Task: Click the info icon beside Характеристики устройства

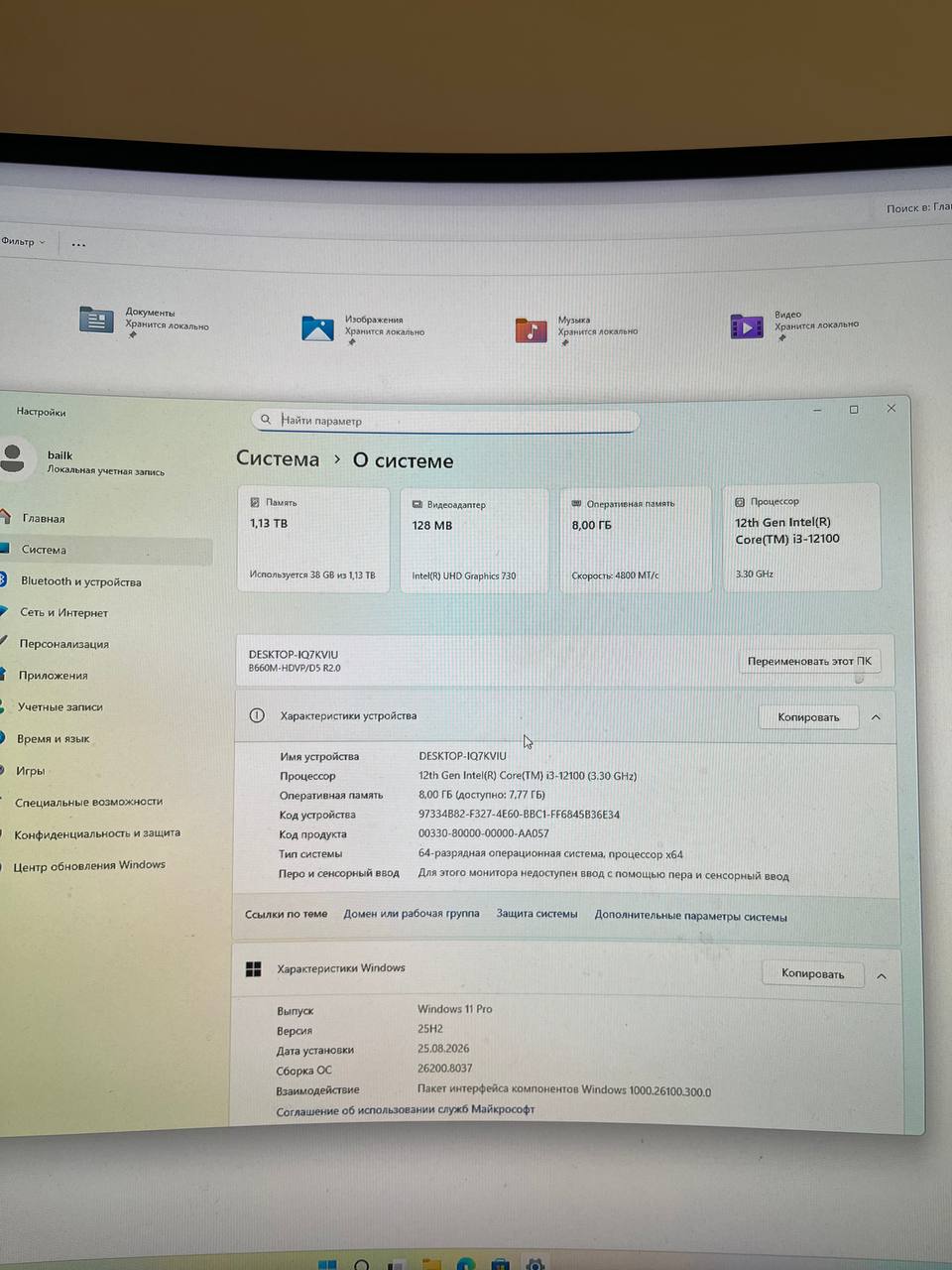Action: point(257,715)
